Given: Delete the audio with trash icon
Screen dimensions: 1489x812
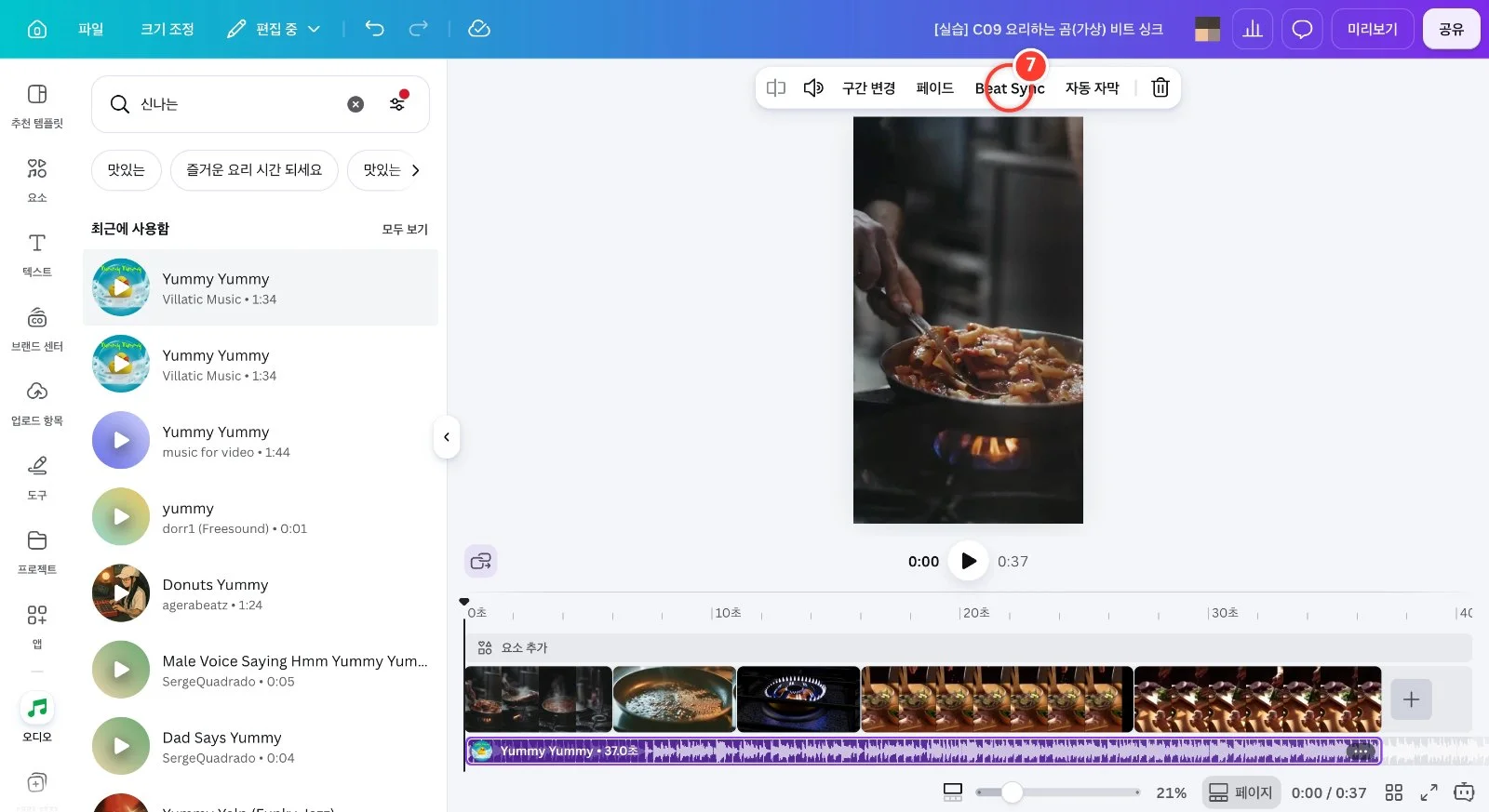Looking at the screenshot, I should 1160,87.
